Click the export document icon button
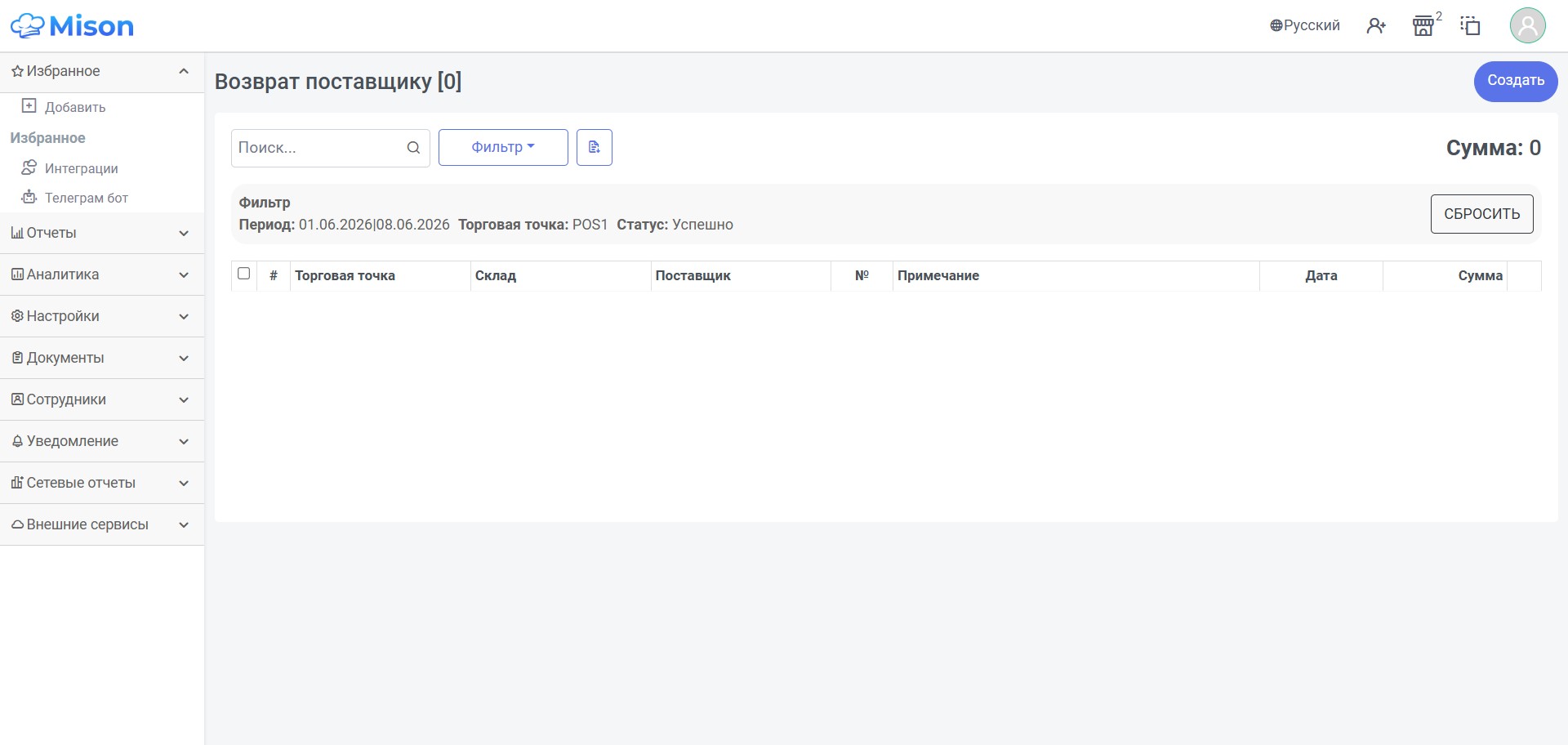This screenshot has height=745, width=1568. click(595, 147)
